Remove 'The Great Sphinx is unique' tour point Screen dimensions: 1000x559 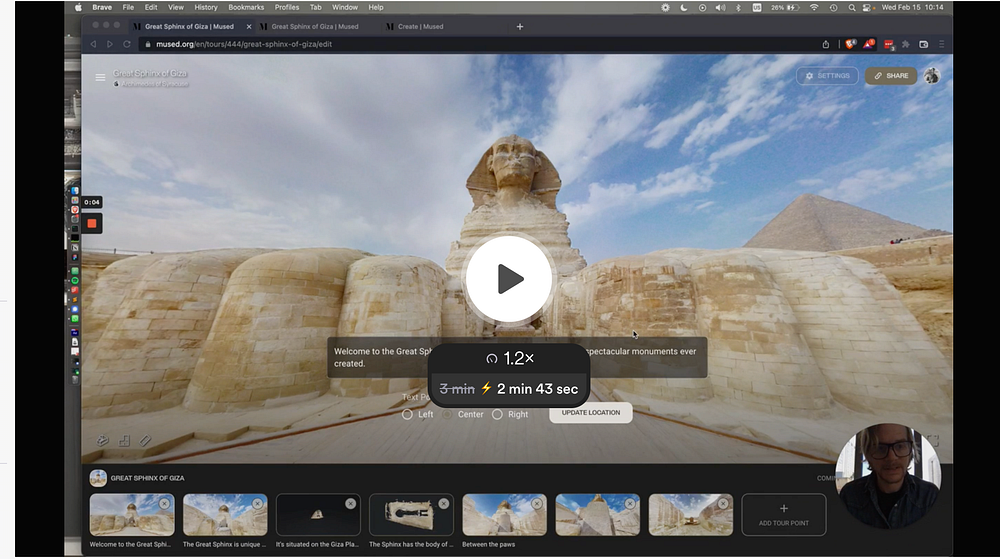click(258, 504)
